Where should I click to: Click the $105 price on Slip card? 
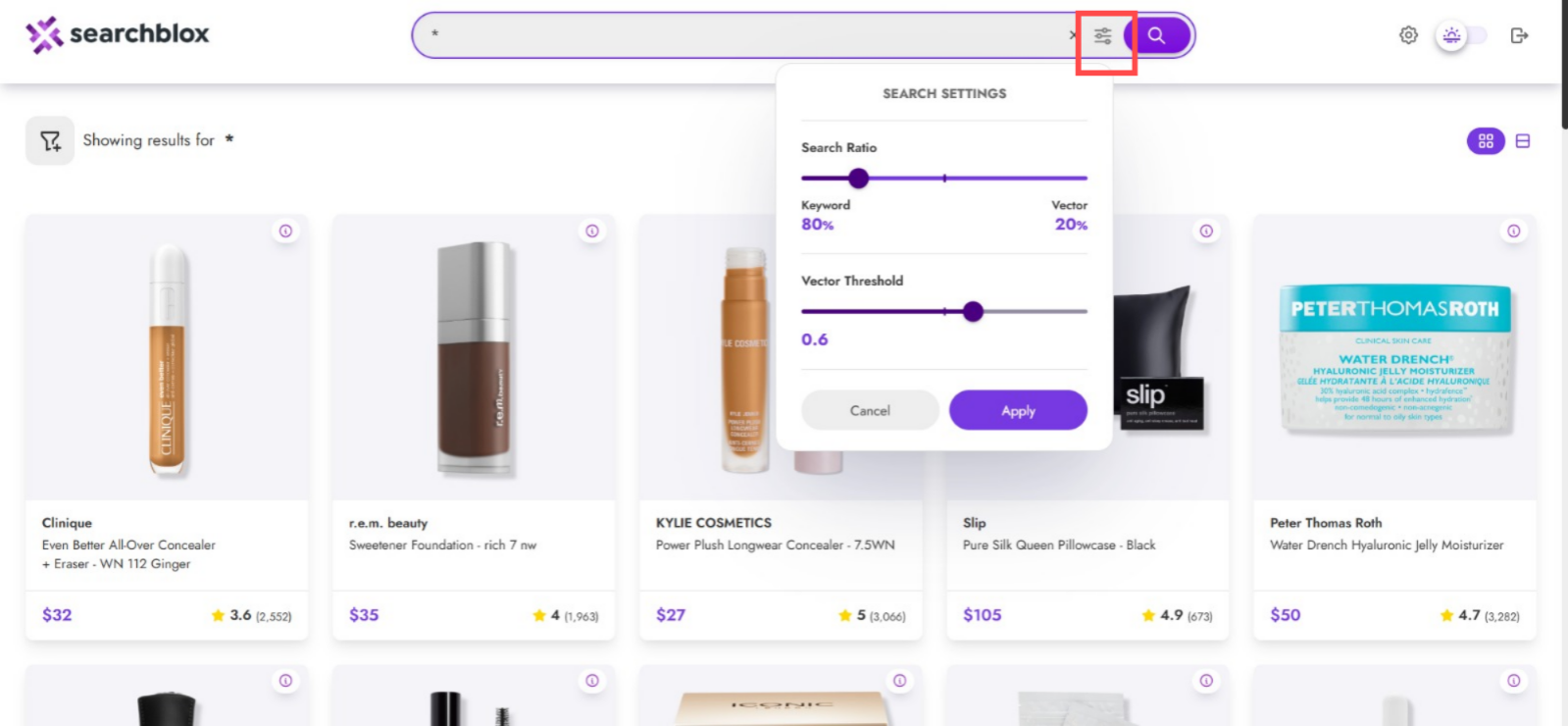(982, 615)
